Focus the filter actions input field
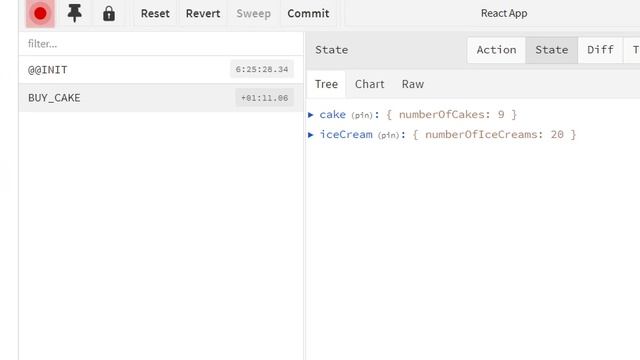The image size is (640, 360). point(161,44)
